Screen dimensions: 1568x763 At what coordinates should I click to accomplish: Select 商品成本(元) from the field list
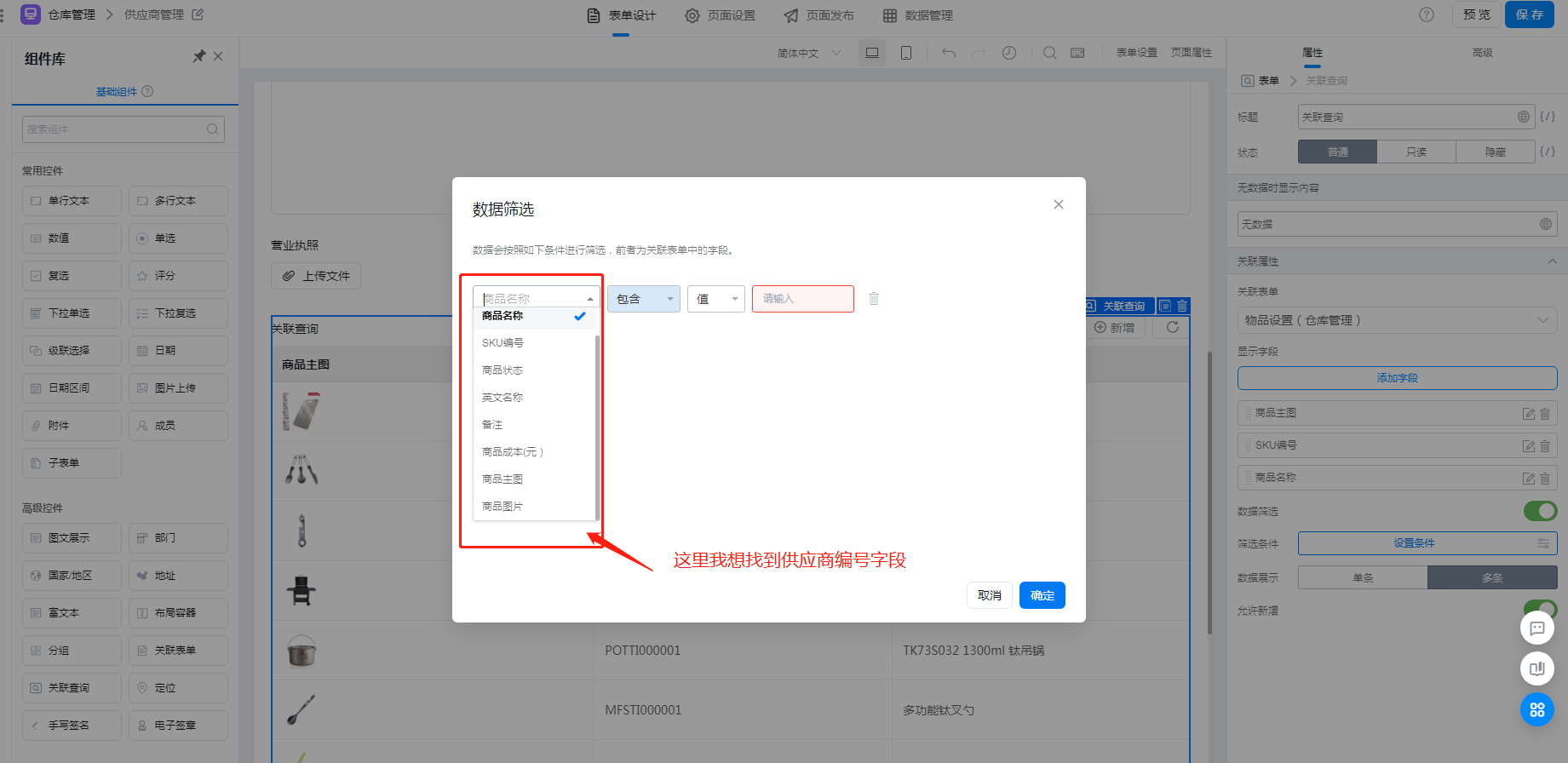tap(534, 452)
